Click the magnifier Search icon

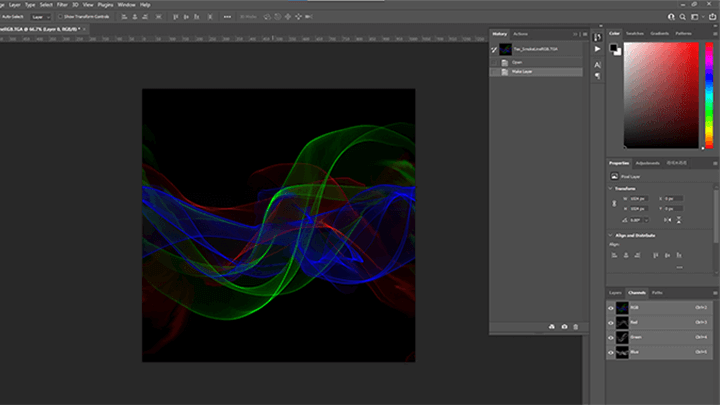coord(683,17)
